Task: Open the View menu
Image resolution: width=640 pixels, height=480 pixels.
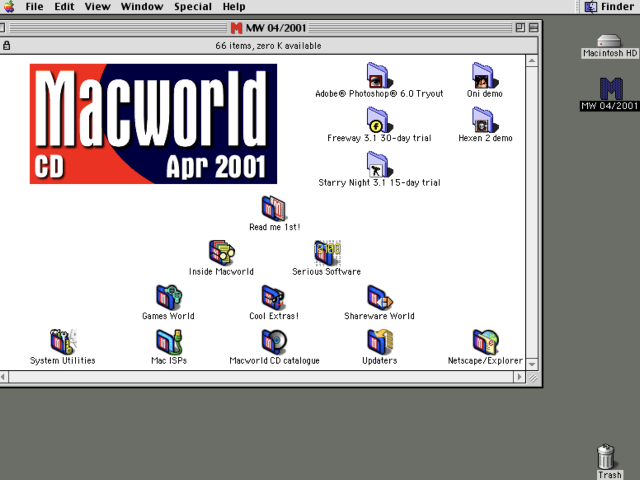Action: click(x=98, y=7)
